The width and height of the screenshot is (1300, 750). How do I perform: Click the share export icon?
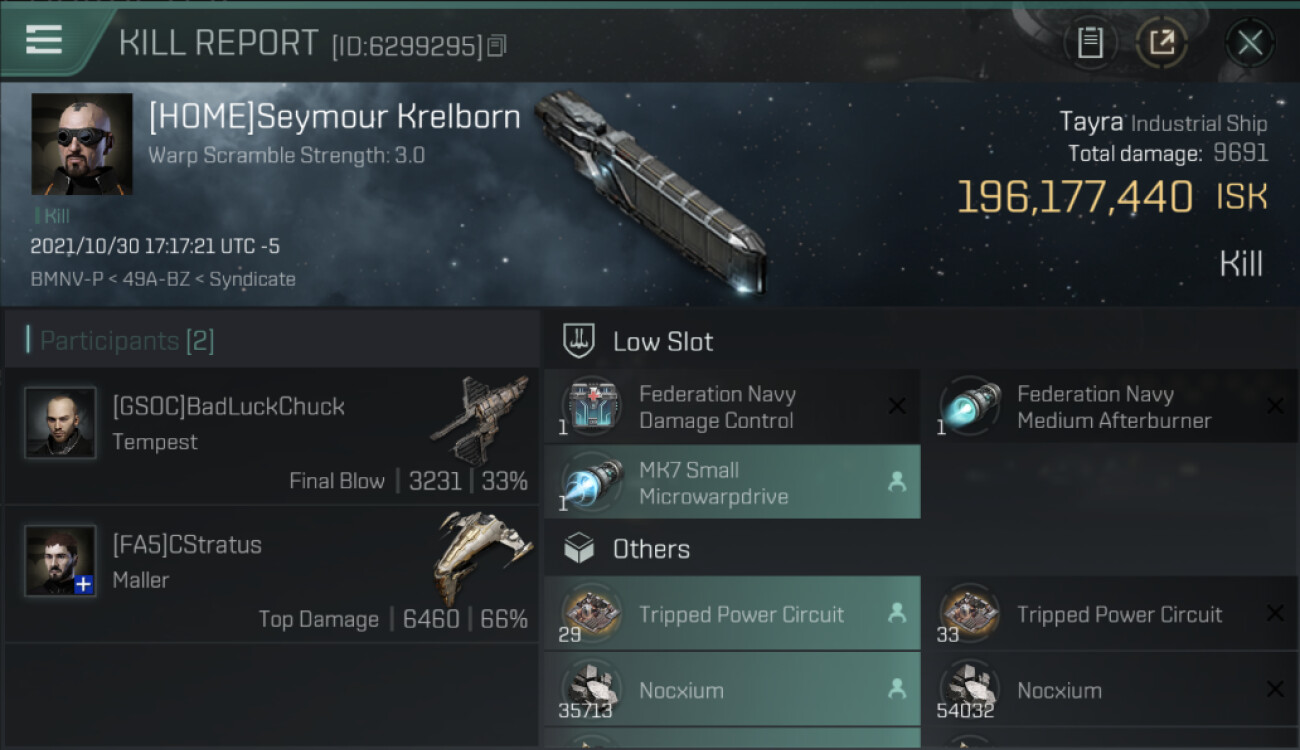[x=1162, y=43]
